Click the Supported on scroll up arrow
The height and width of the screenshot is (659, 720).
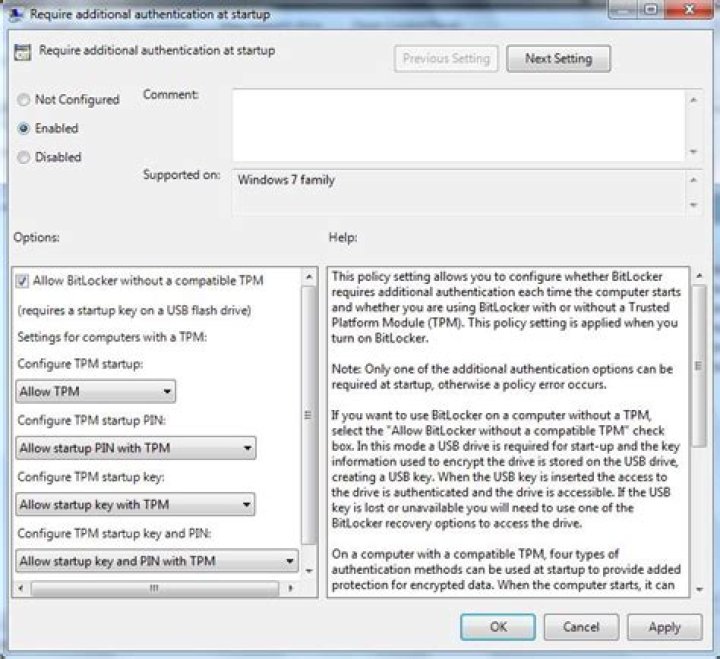coord(694,180)
